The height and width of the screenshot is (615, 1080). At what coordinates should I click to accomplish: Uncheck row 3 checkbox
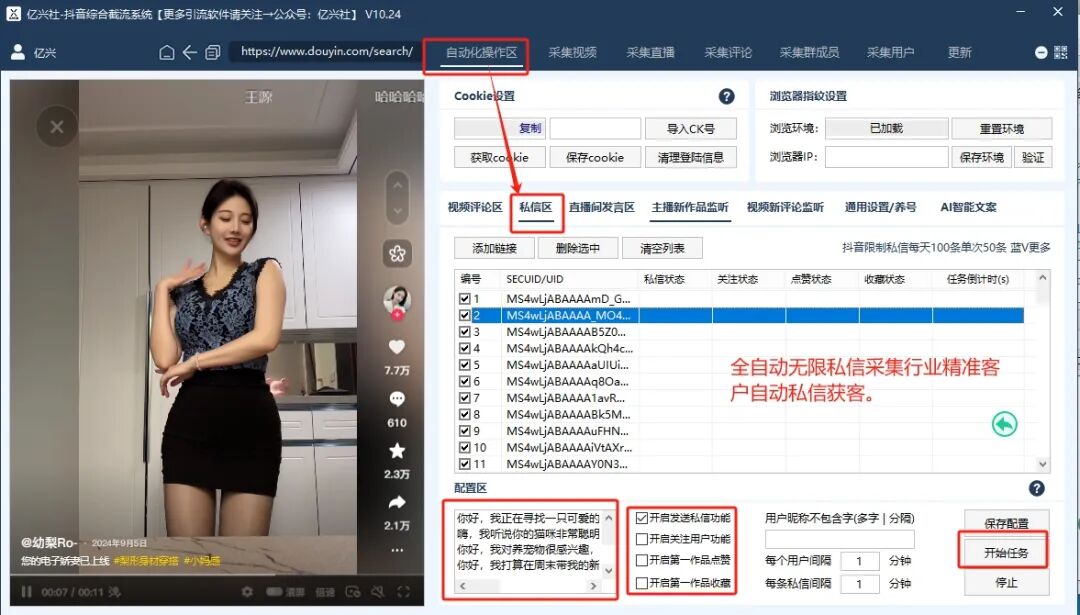(x=464, y=332)
